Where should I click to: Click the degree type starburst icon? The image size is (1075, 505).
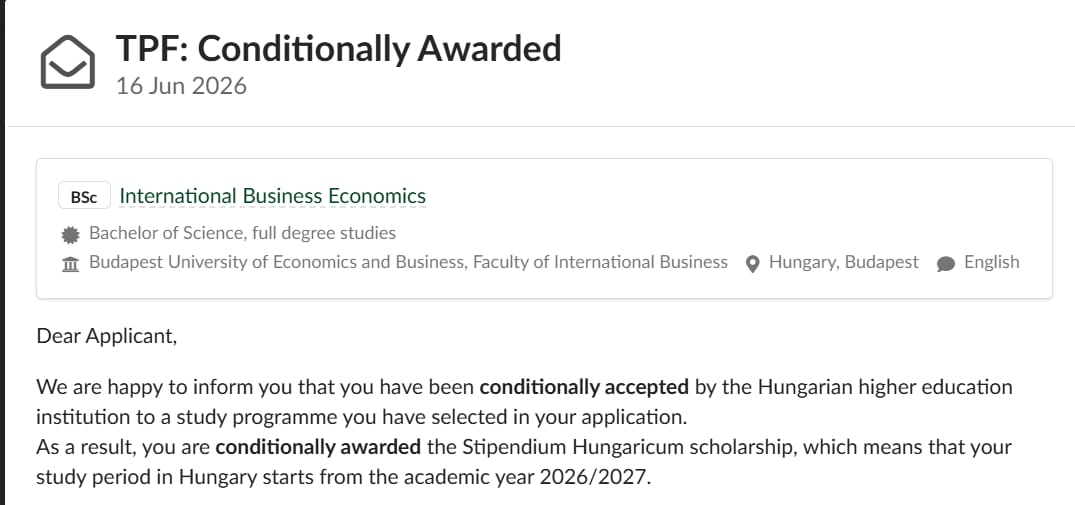coord(70,234)
